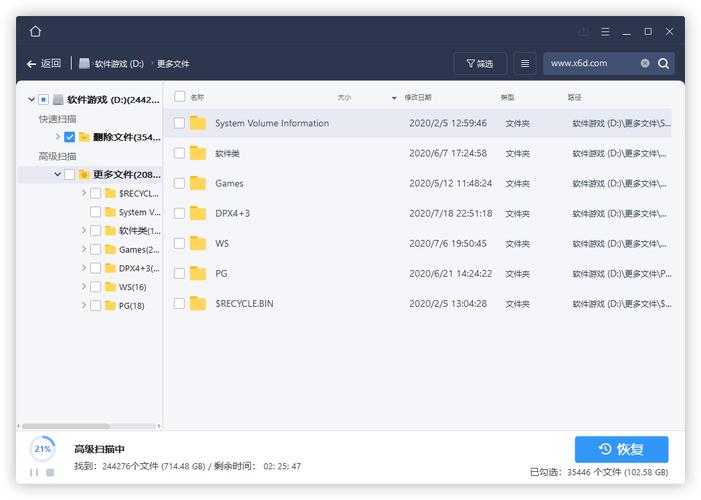Image resolution: width=701 pixels, height=500 pixels.
Task: Expand the 软件类 tree node
Action: click(x=84, y=230)
